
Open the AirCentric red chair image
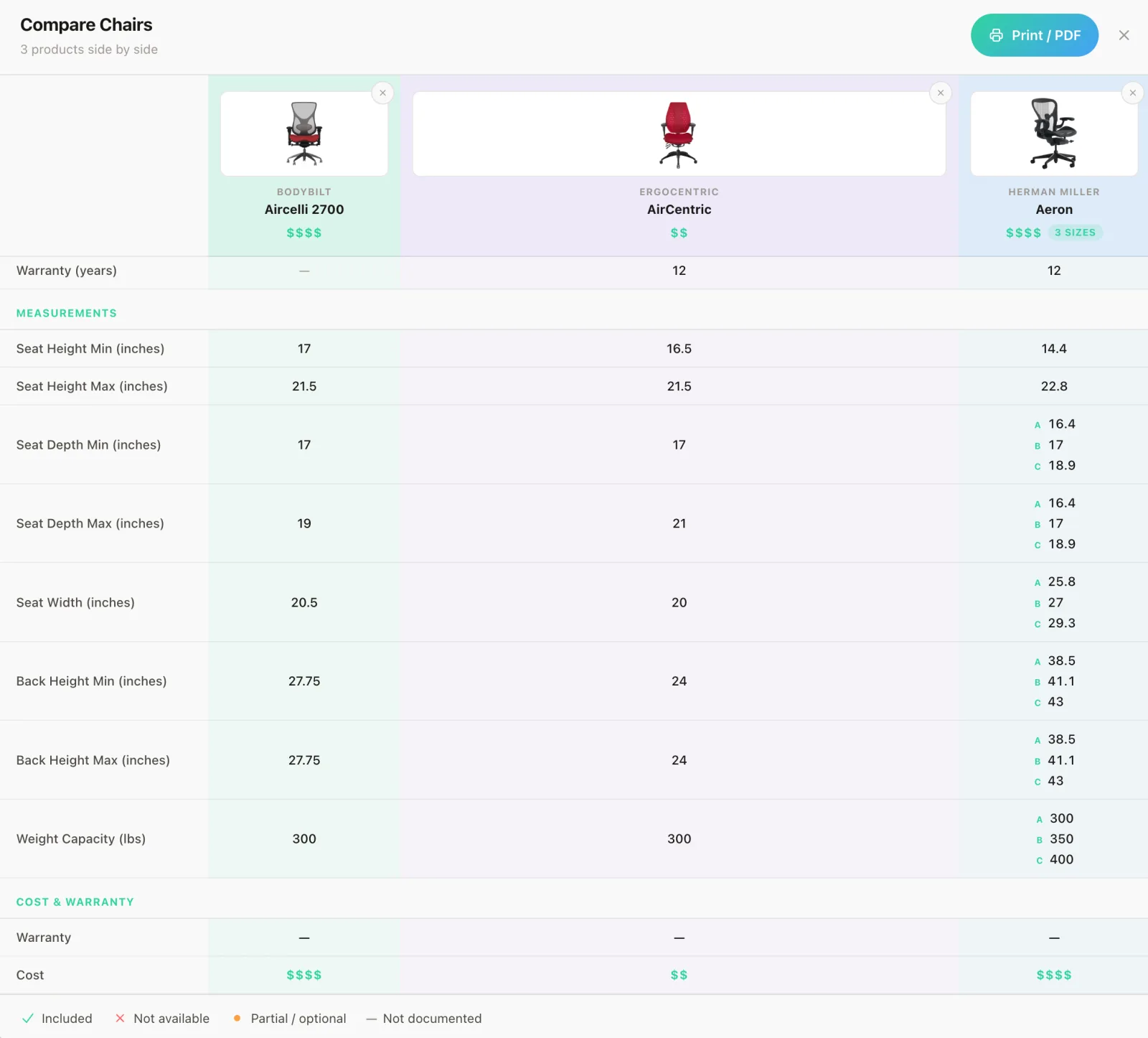[679, 134]
